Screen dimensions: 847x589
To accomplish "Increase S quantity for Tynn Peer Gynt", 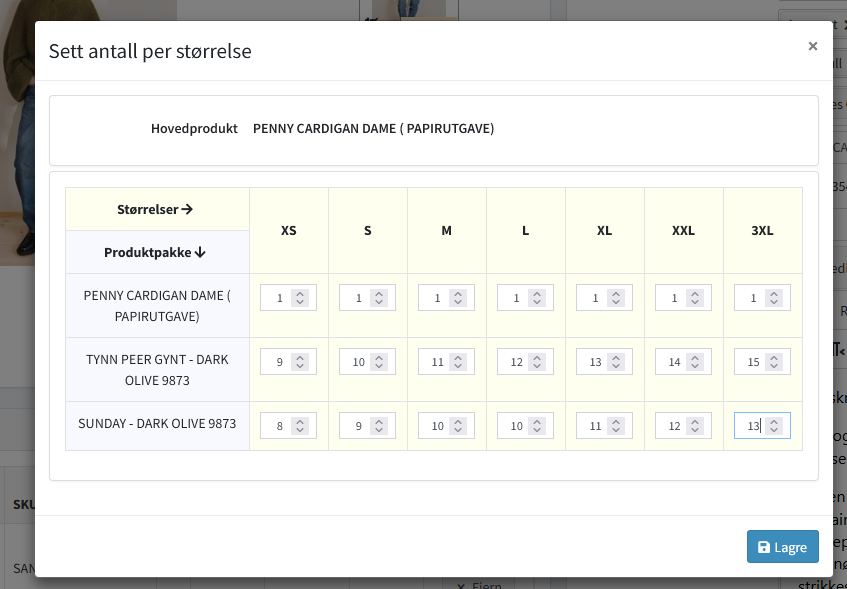I will pos(378,357).
